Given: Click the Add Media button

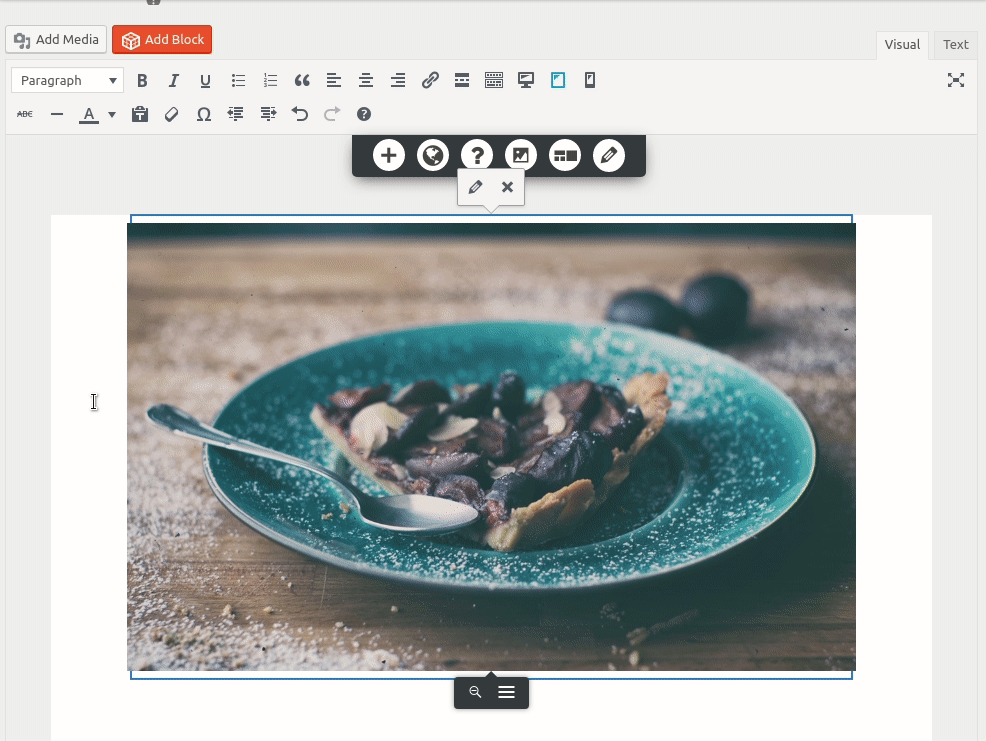Looking at the screenshot, I should (x=56, y=39).
